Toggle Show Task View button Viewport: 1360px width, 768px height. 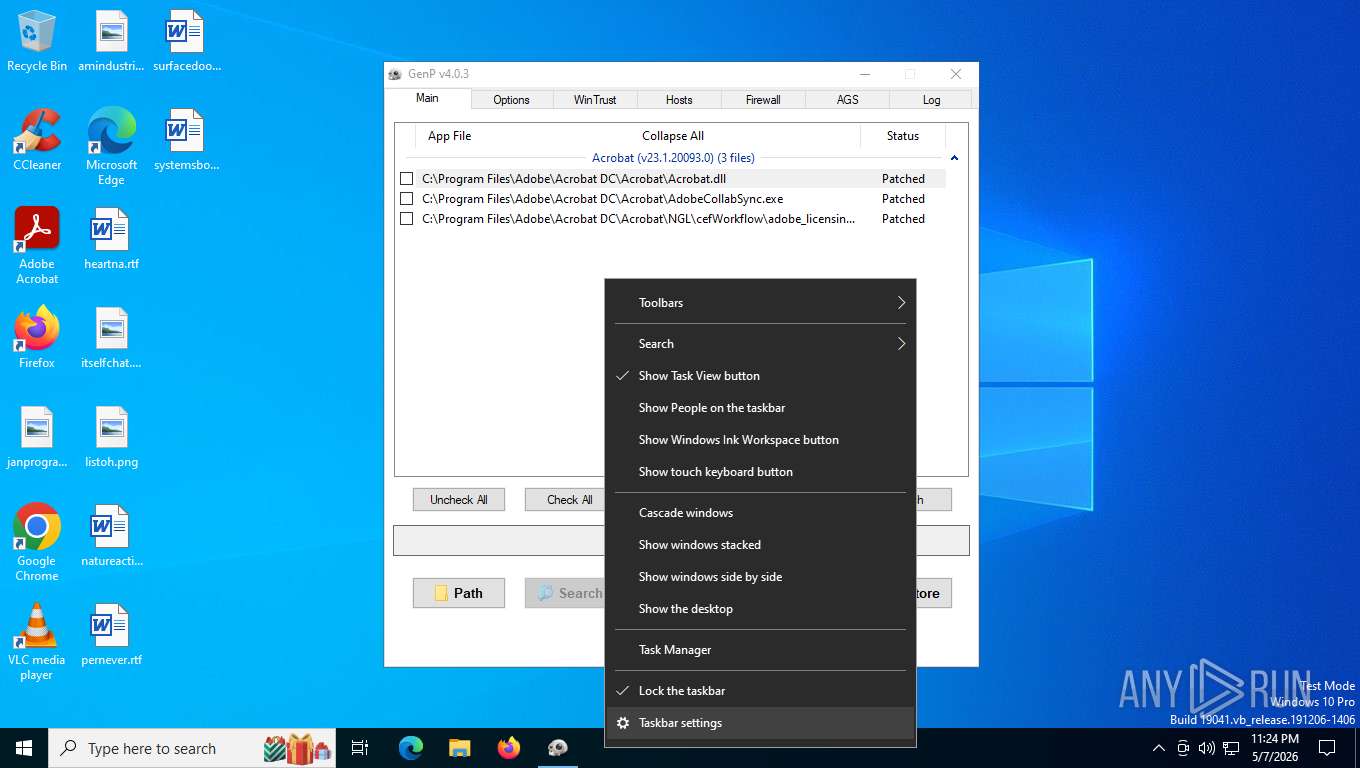click(x=760, y=376)
